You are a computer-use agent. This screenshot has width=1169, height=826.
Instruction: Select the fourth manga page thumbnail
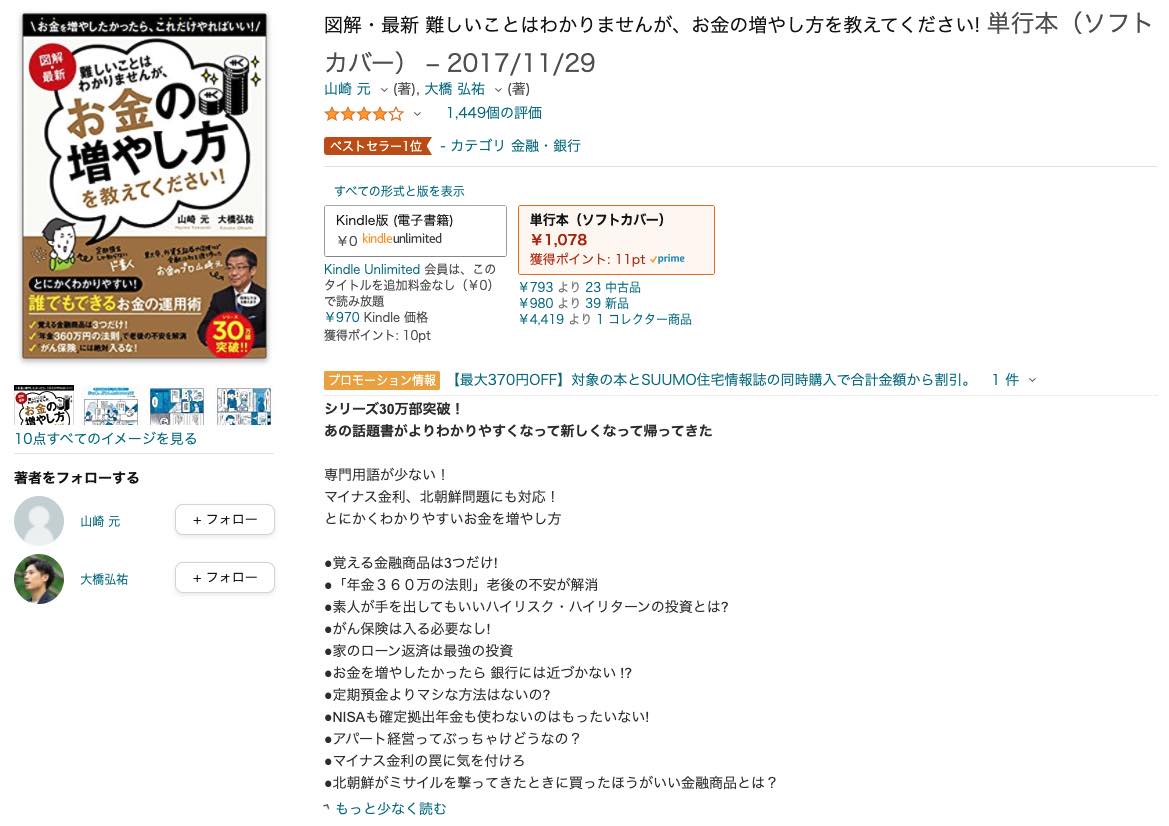[244, 405]
